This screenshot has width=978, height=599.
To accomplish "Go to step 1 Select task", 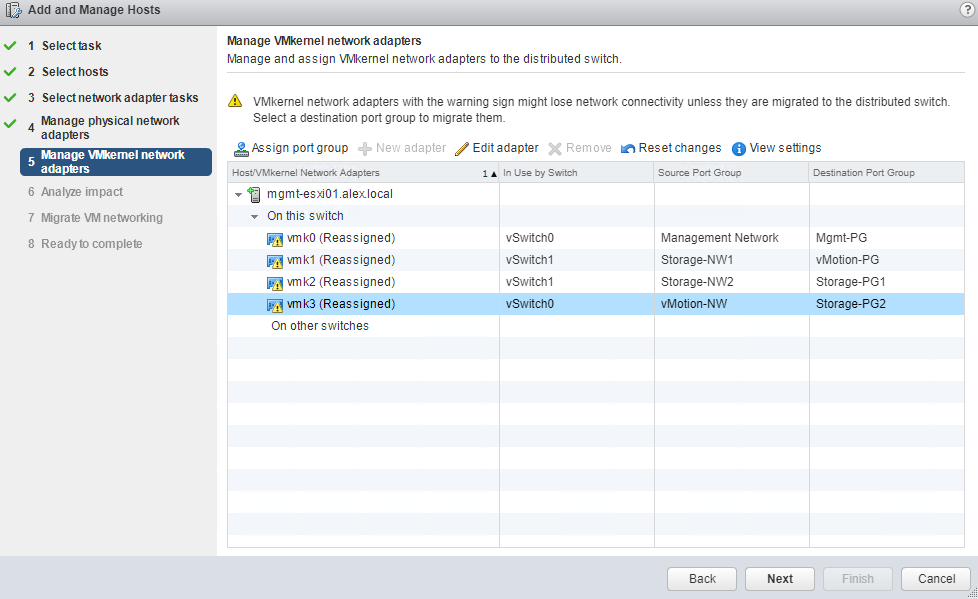I will coord(71,46).
